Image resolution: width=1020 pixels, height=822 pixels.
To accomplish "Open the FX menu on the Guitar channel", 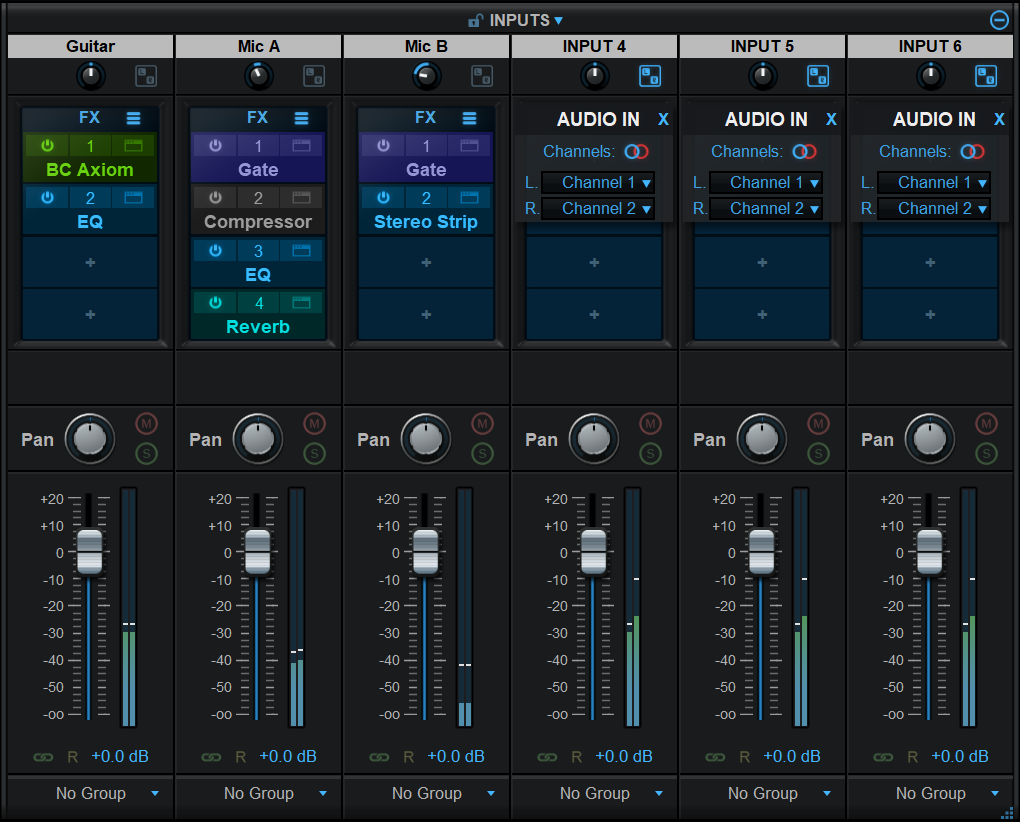I will tap(133, 117).
